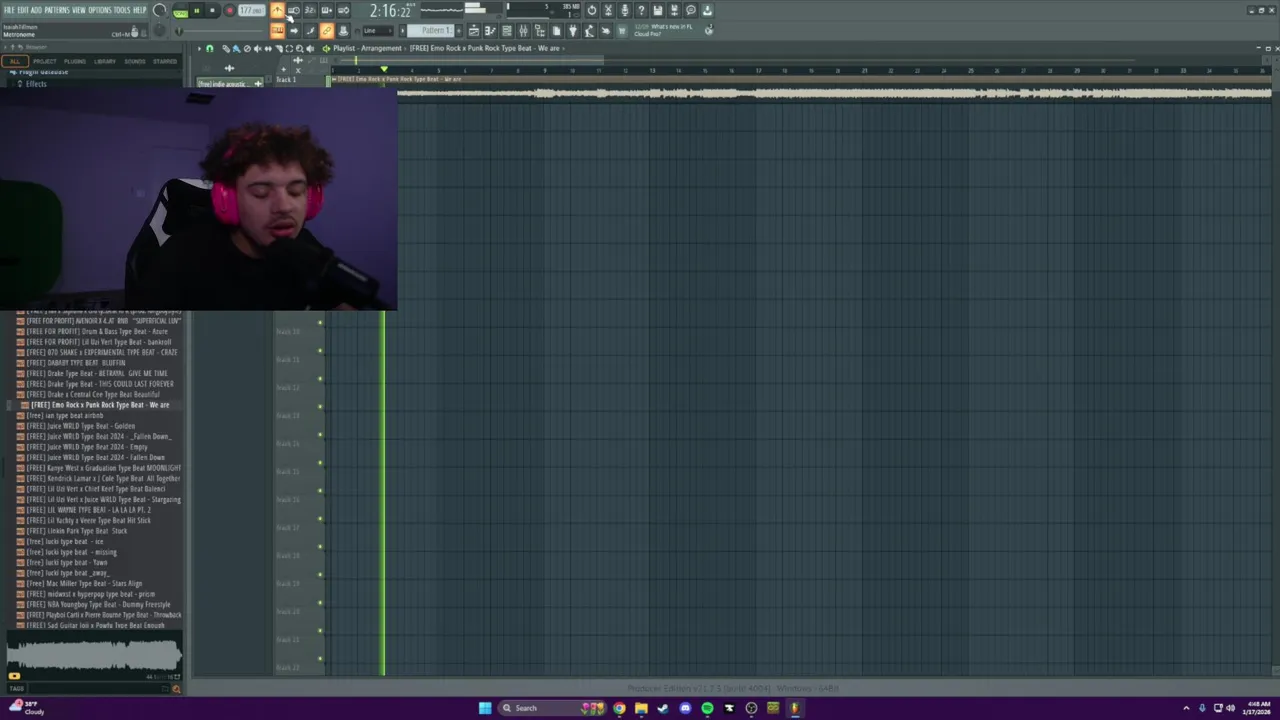
Task: Save project with floppy disk icon
Action: pos(657,10)
